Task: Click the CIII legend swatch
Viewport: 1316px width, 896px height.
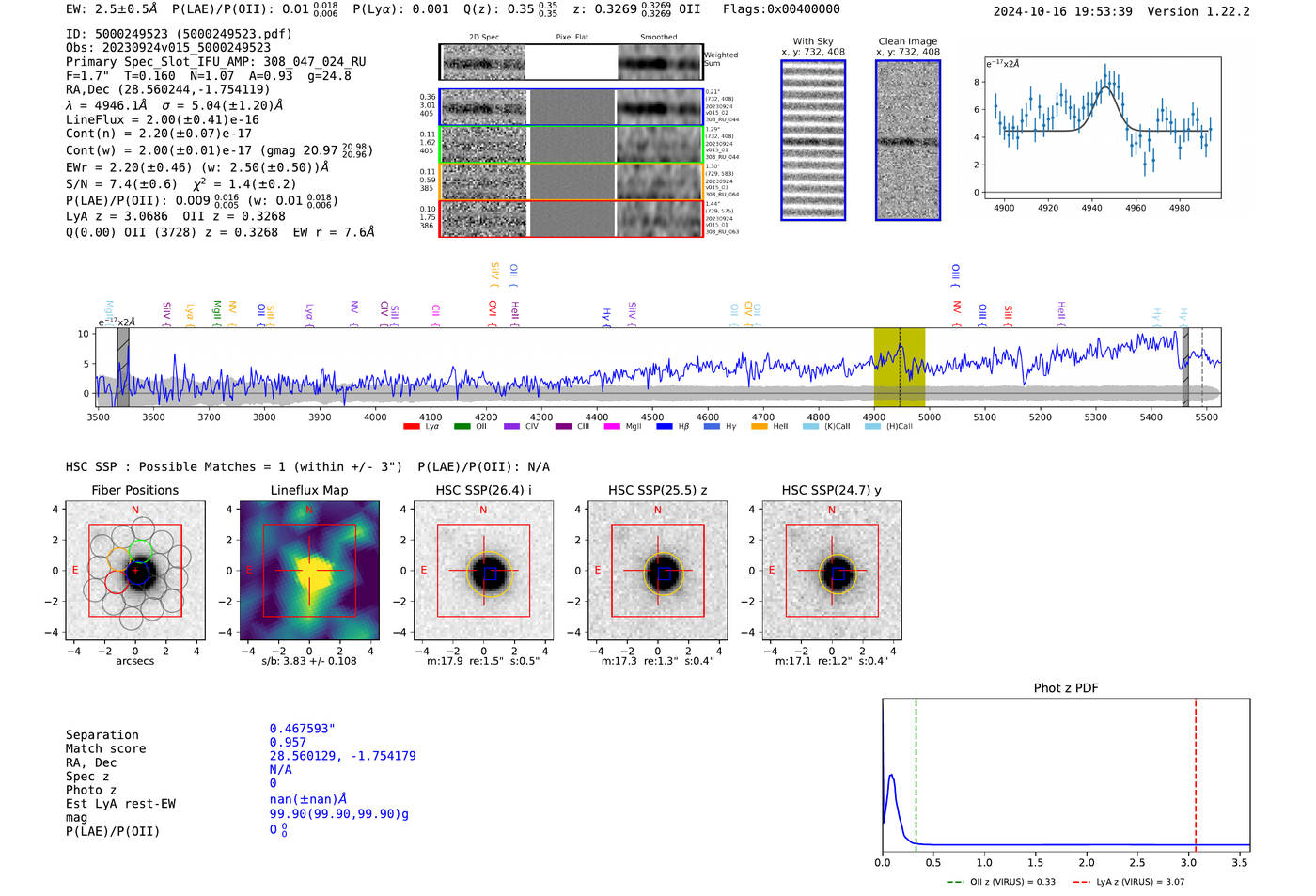Action: pos(563,427)
